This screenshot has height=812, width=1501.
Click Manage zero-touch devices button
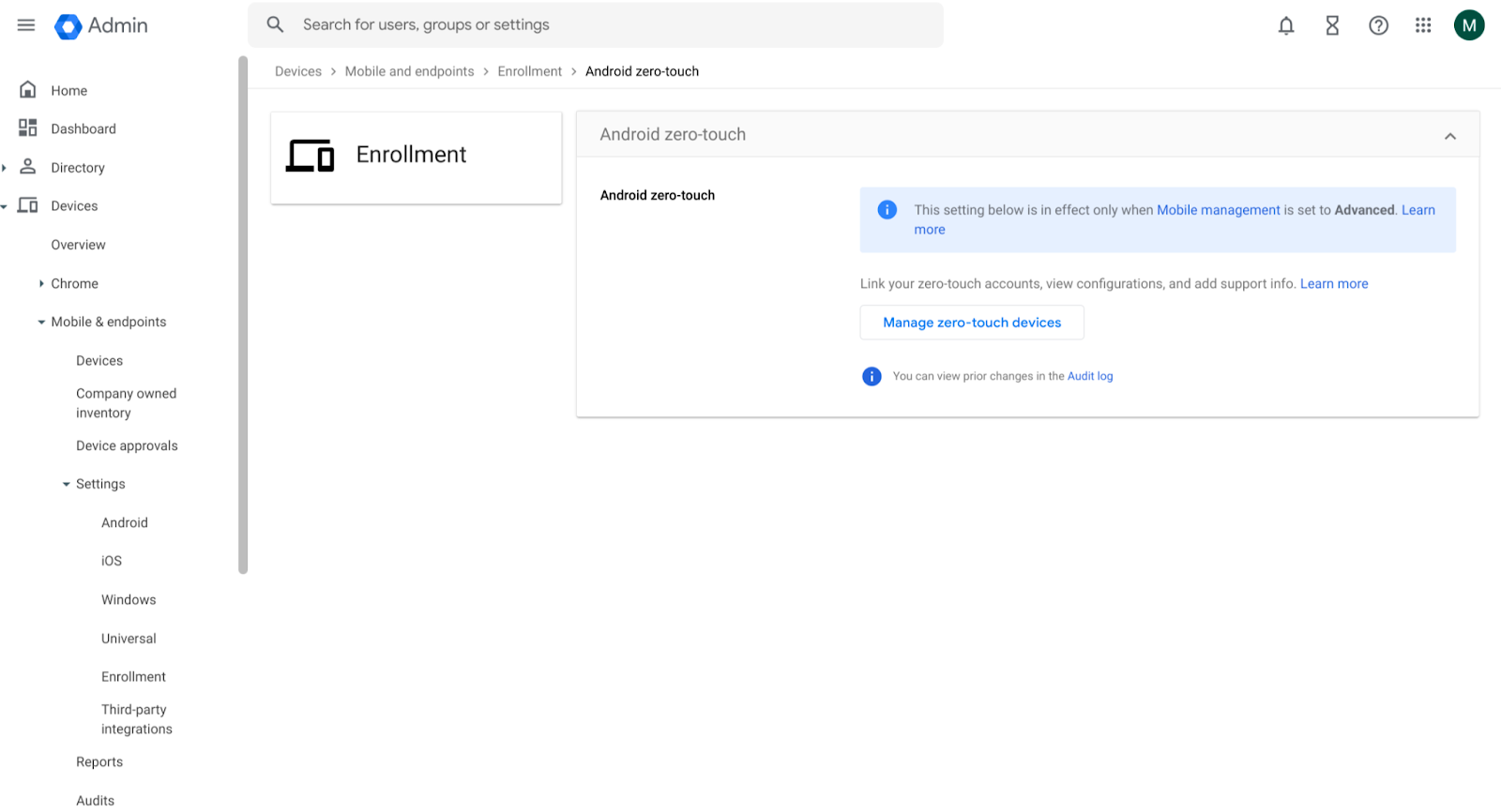click(972, 323)
